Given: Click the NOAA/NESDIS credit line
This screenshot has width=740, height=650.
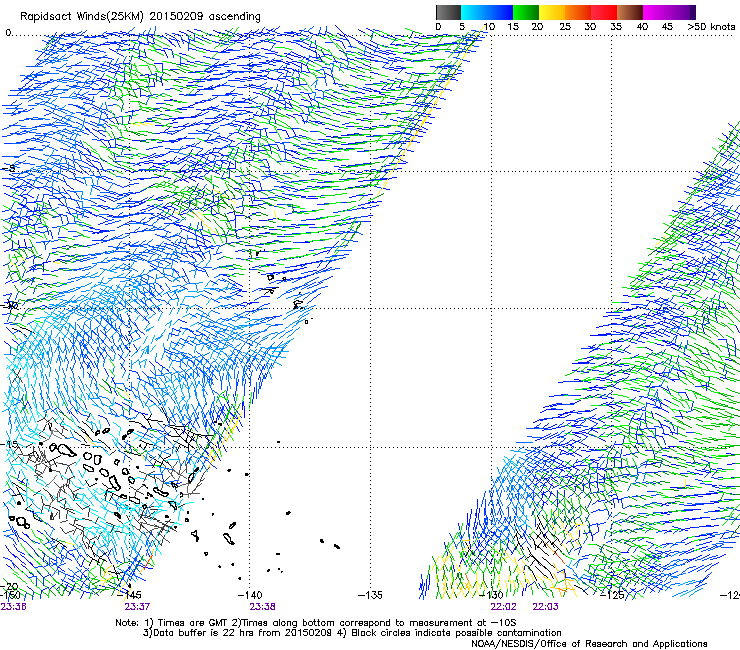Looking at the screenshot, I should tap(589, 644).
